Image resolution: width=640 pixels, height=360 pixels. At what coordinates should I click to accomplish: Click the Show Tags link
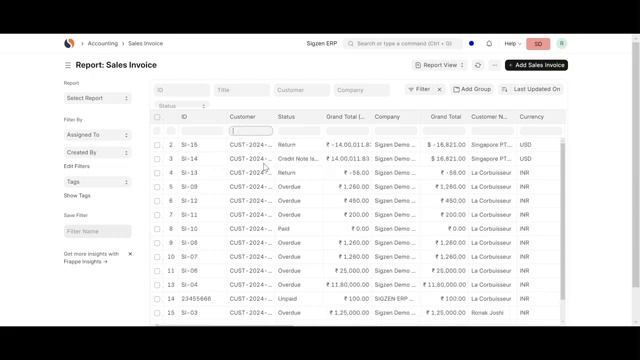(77, 196)
